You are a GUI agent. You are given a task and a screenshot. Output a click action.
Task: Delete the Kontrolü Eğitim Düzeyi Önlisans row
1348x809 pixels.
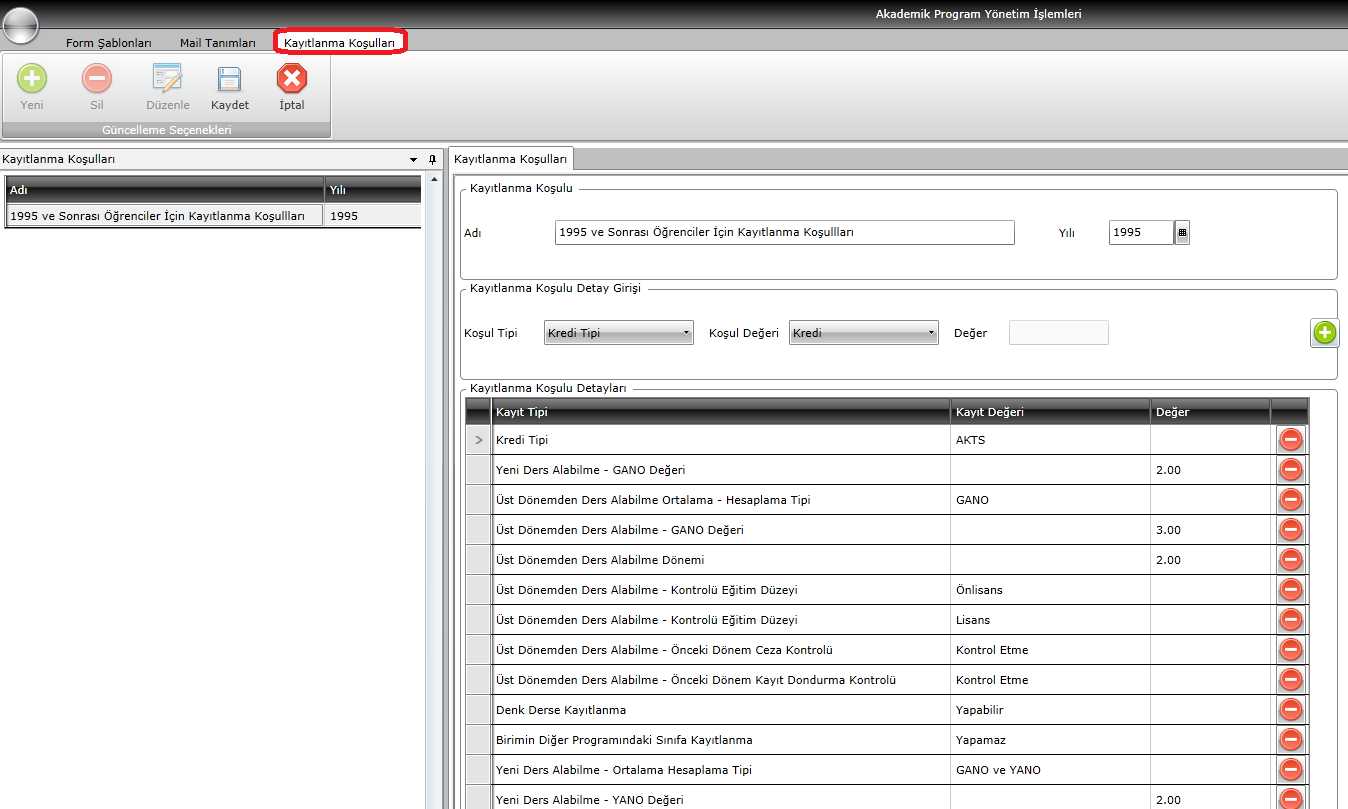click(x=1290, y=590)
